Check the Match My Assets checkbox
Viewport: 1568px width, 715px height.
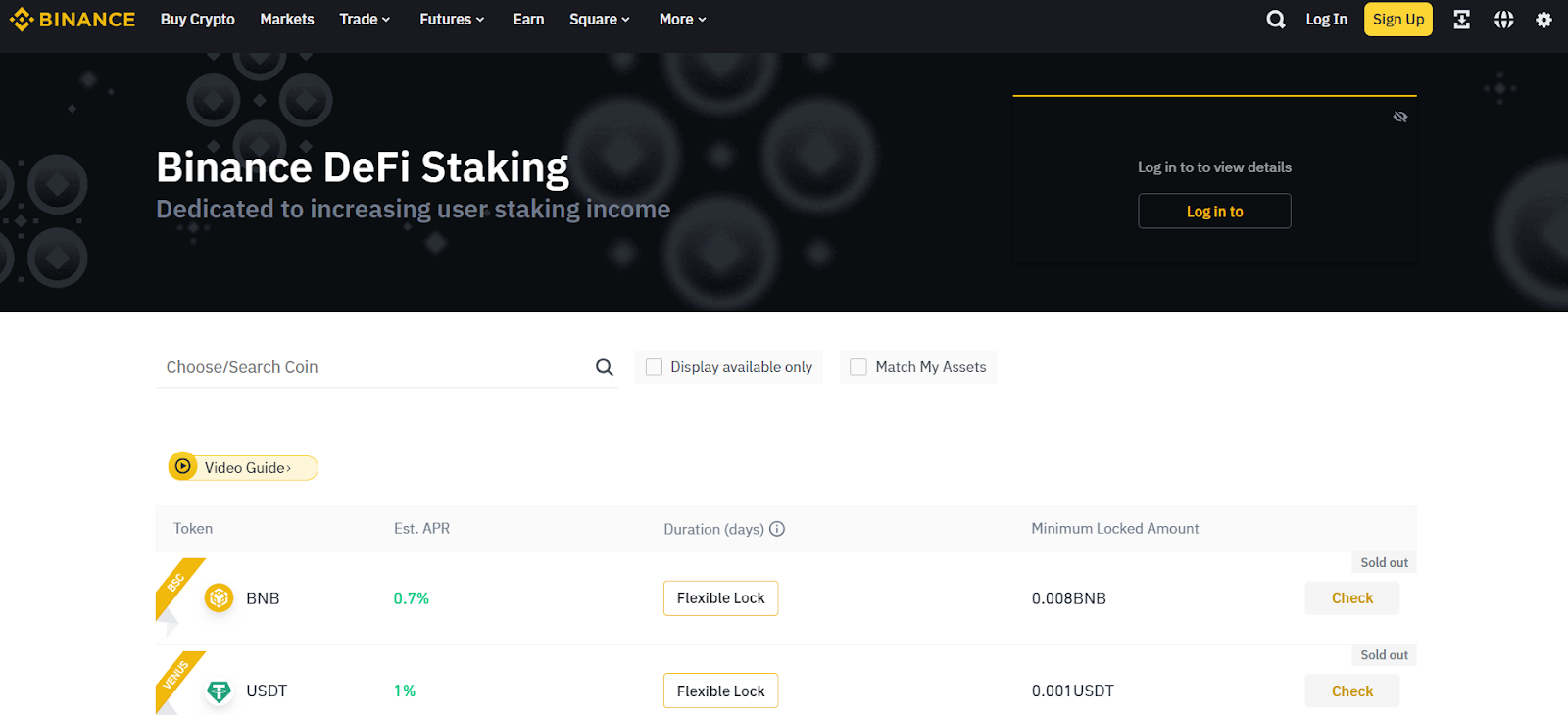click(x=858, y=367)
